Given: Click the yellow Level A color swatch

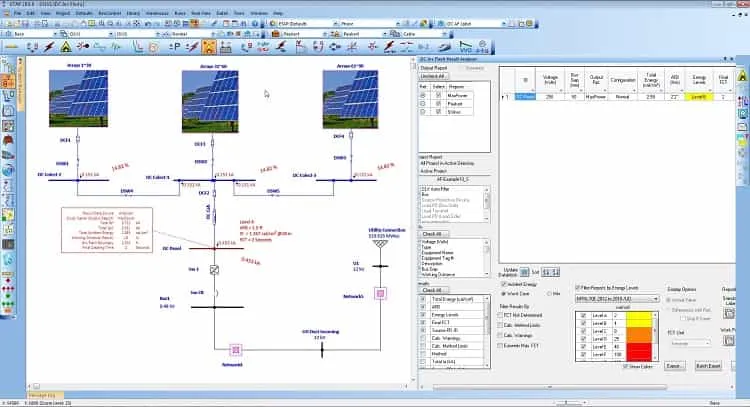Looking at the screenshot, I should 640,316.
